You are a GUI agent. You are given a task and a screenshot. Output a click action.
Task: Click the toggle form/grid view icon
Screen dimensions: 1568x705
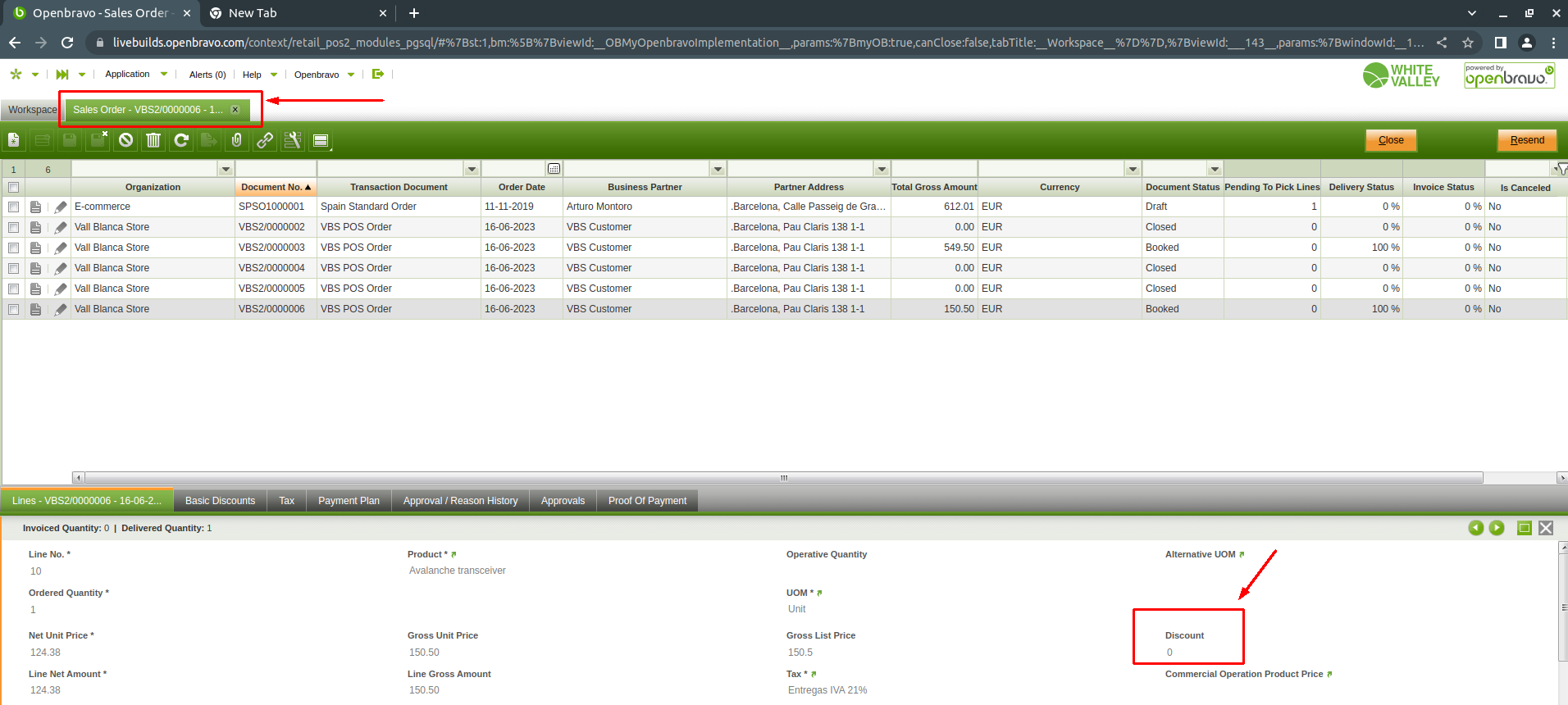click(x=321, y=140)
